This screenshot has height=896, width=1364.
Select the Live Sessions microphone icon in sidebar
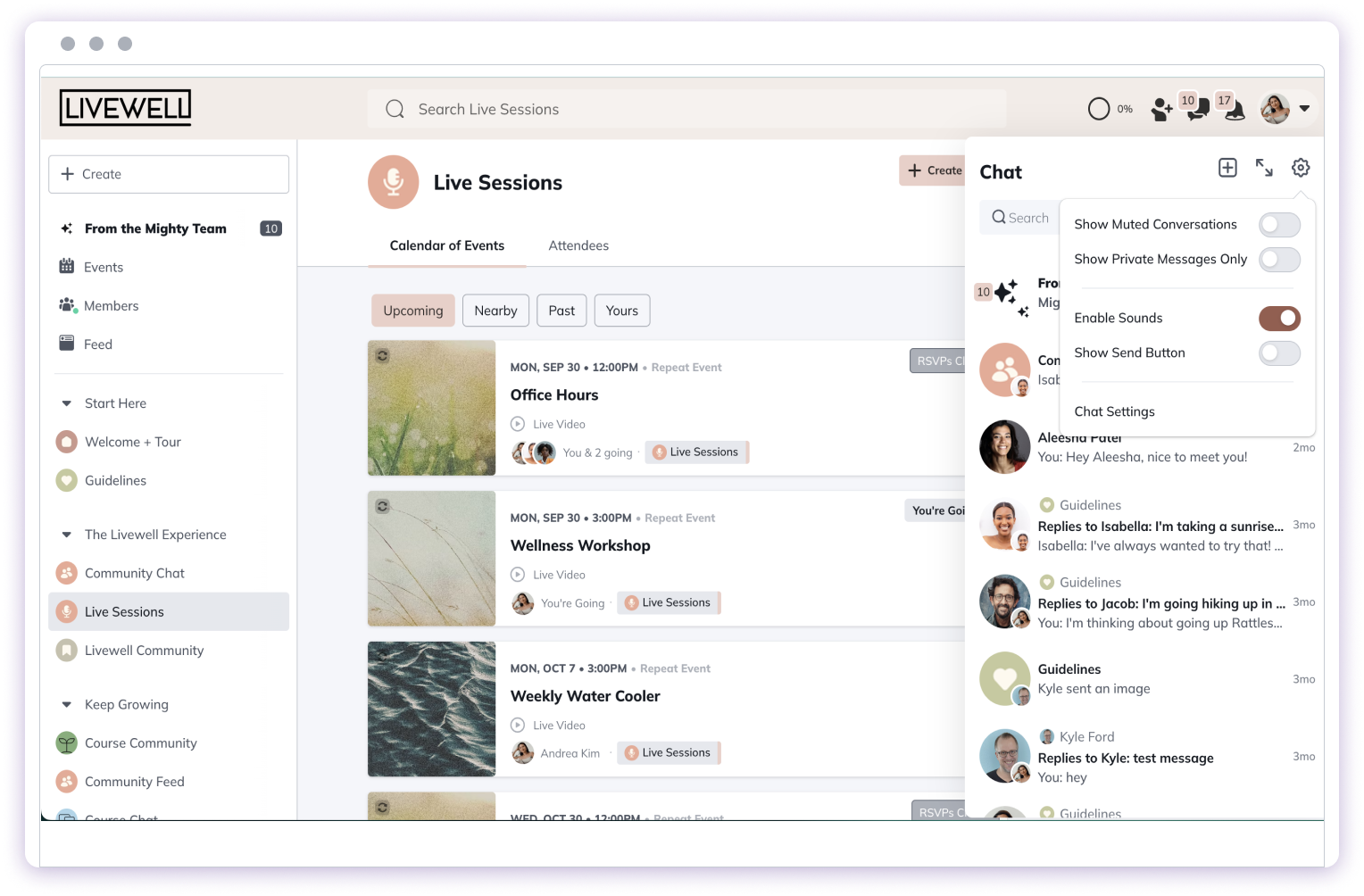(x=66, y=611)
